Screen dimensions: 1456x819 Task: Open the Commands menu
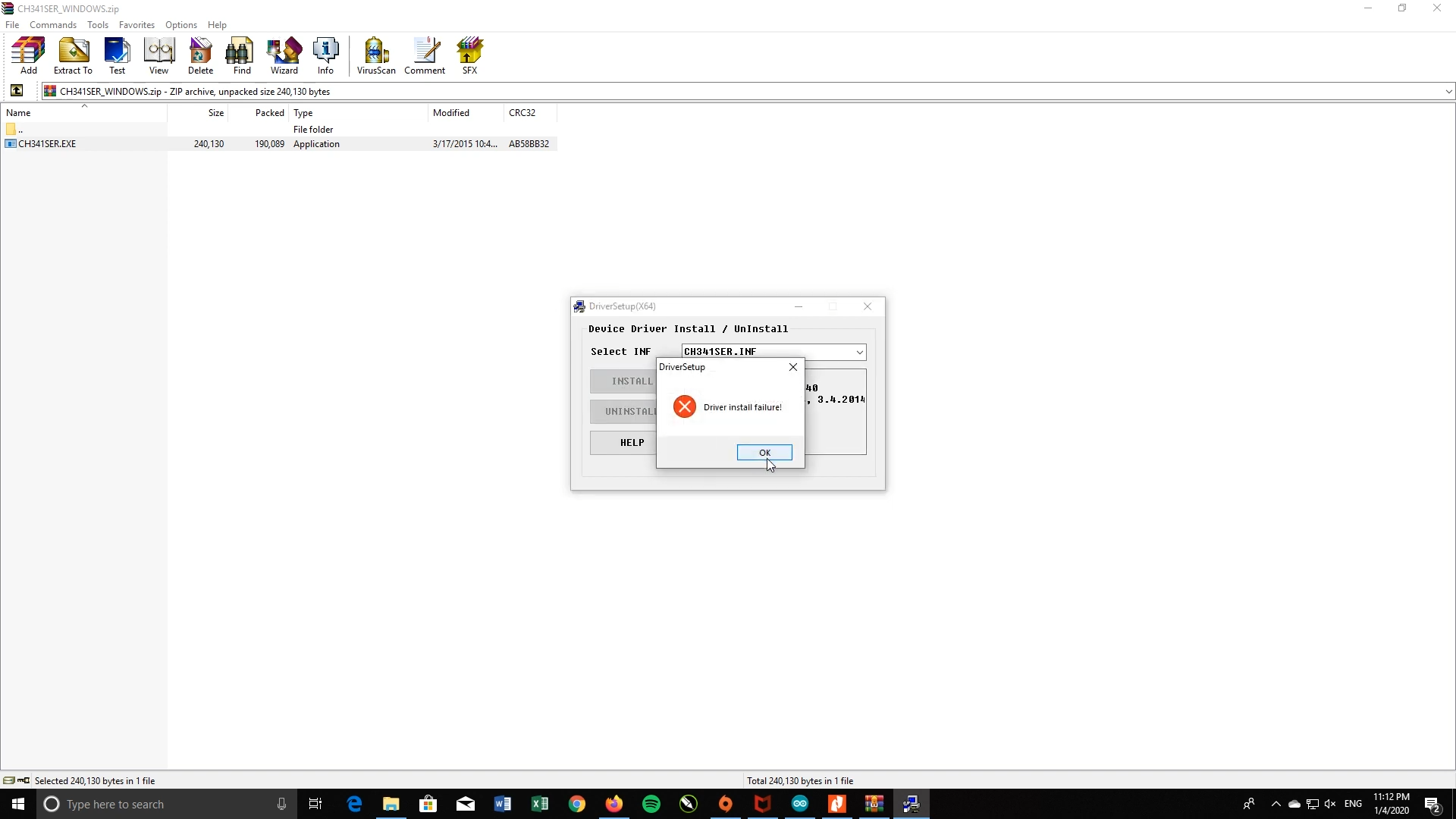click(x=53, y=25)
